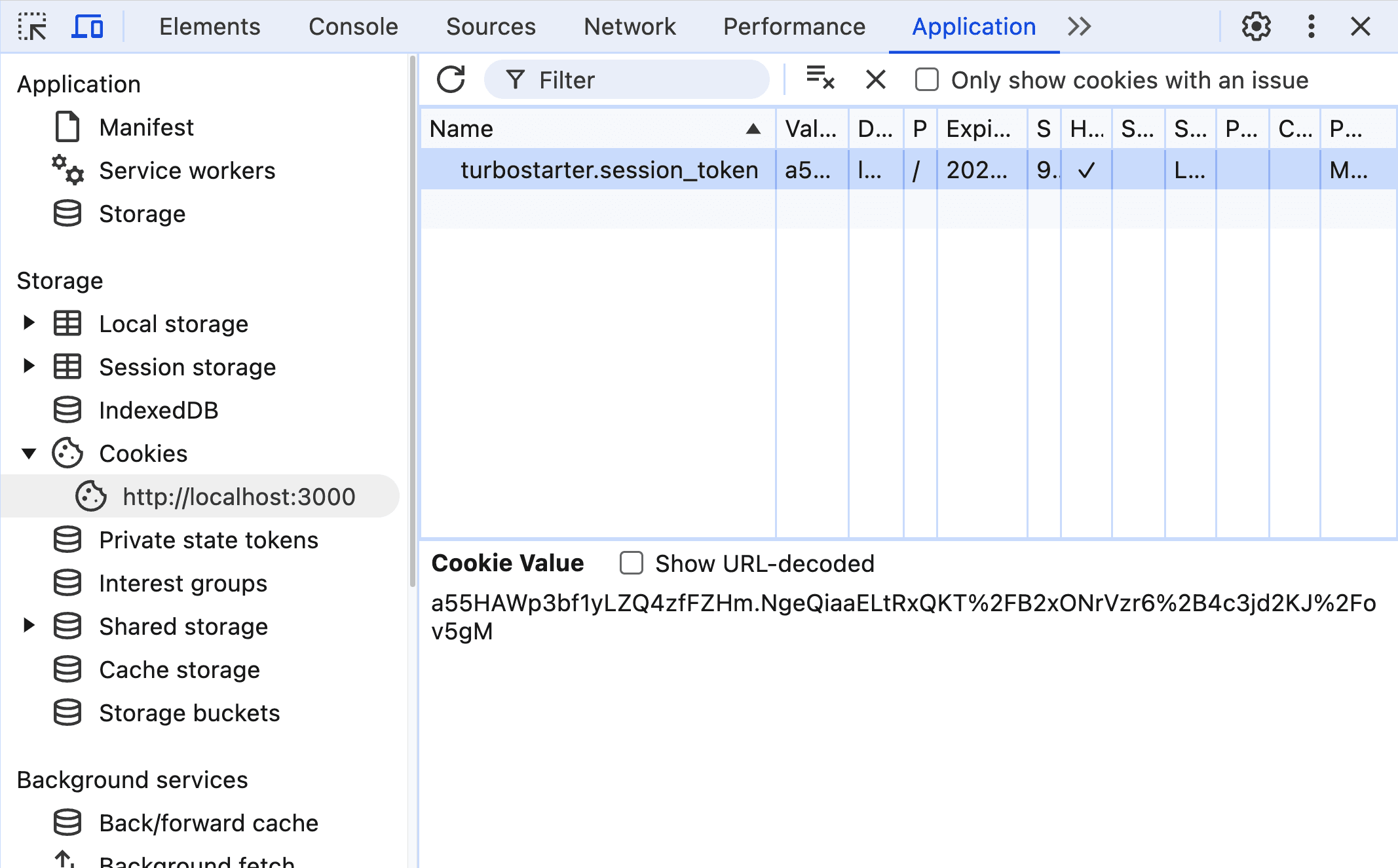This screenshot has height=868, width=1398.
Task: Expand the Session storage tree
Action: point(28,366)
